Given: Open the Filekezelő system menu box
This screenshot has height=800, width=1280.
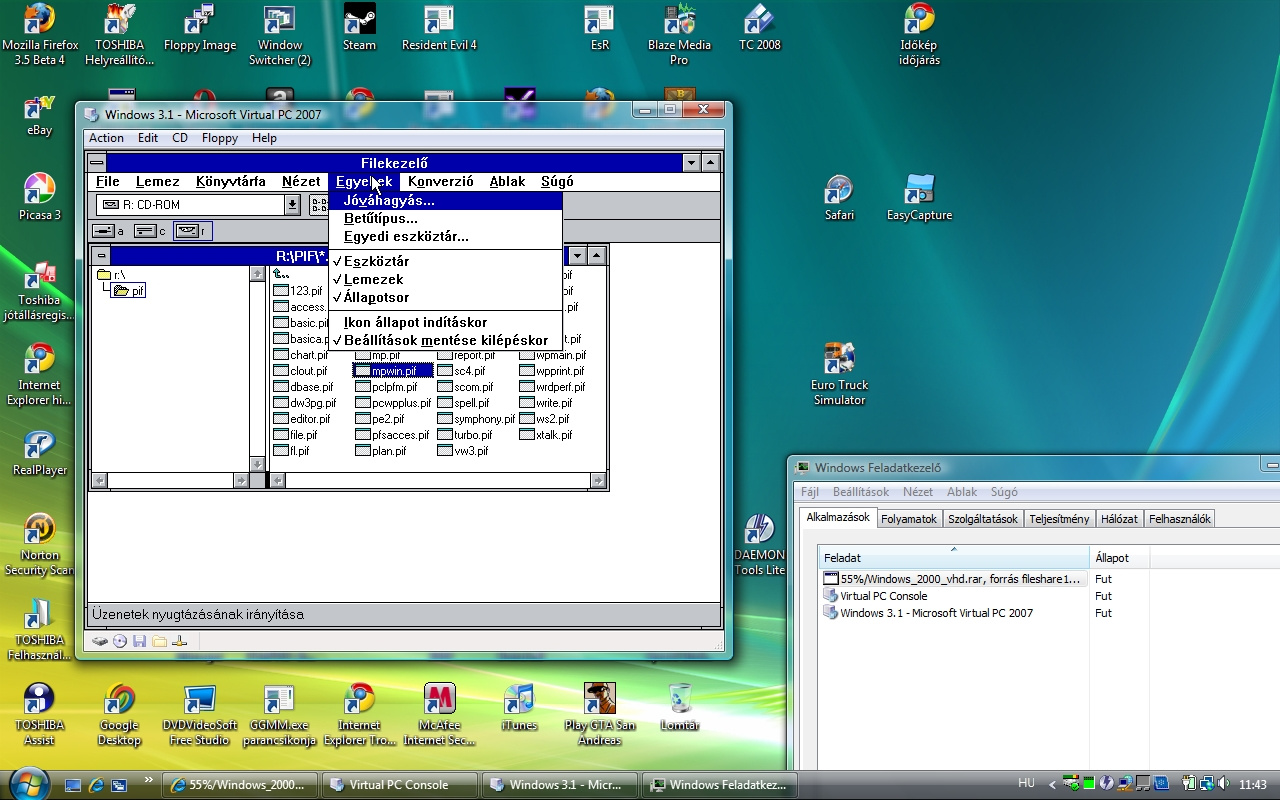Looking at the screenshot, I should pos(97,163).
